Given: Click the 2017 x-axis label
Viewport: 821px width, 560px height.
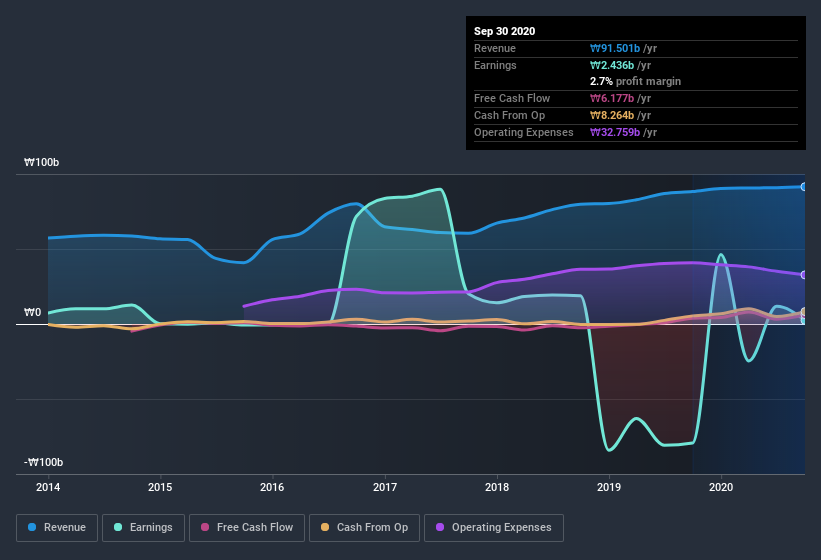Looking at the screenshot, I should coord(385,488).
